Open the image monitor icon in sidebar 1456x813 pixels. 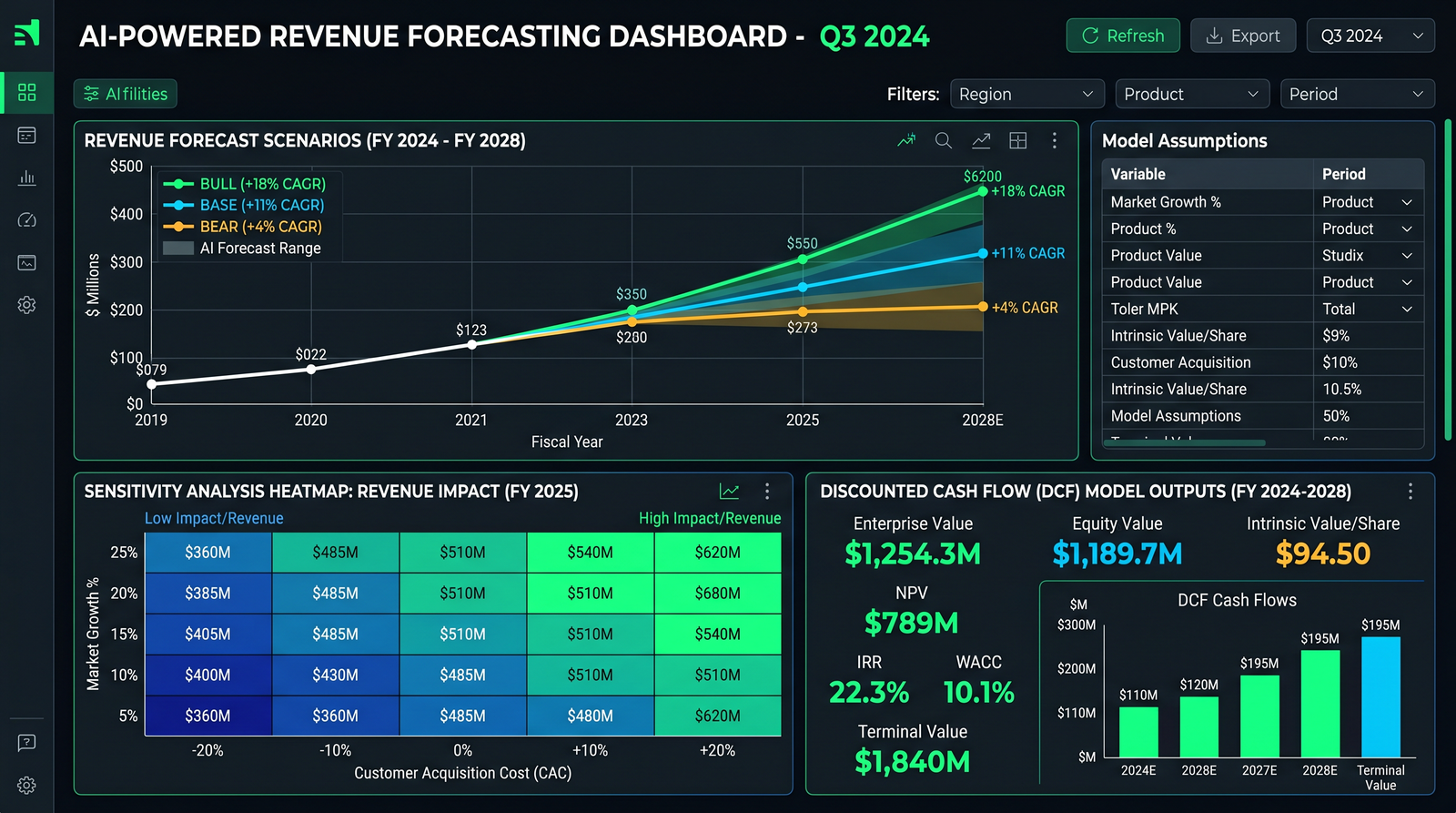click(26, 262)
